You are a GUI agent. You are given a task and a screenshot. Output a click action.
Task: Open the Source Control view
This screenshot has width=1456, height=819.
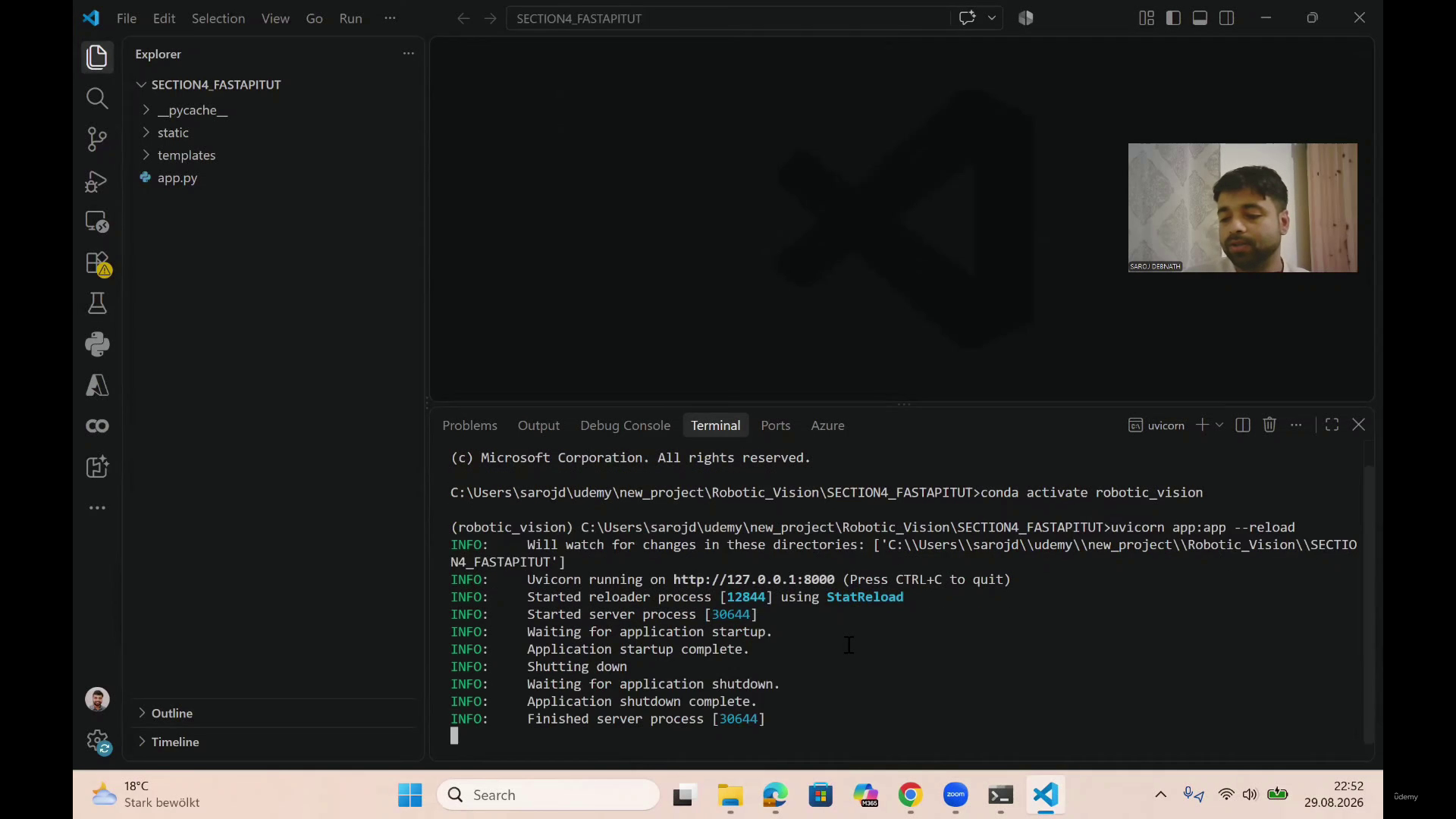point(96,139)
